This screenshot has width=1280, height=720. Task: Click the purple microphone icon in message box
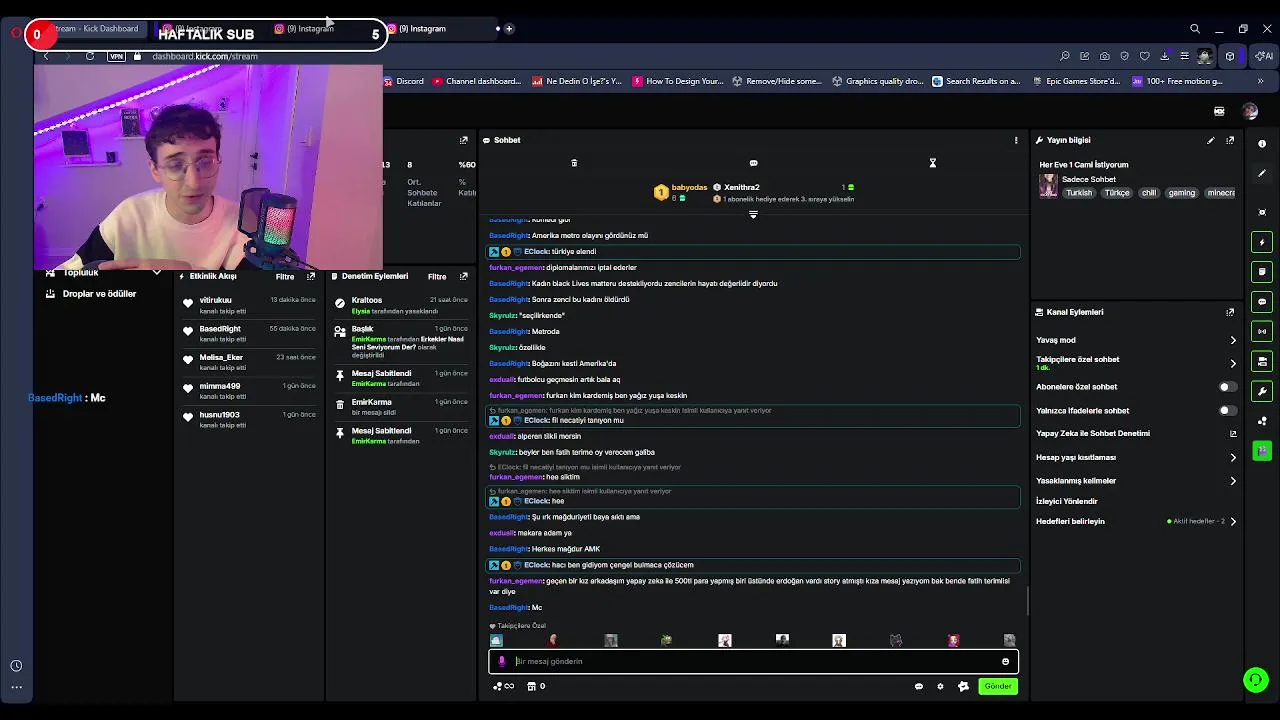coord(502,661)
